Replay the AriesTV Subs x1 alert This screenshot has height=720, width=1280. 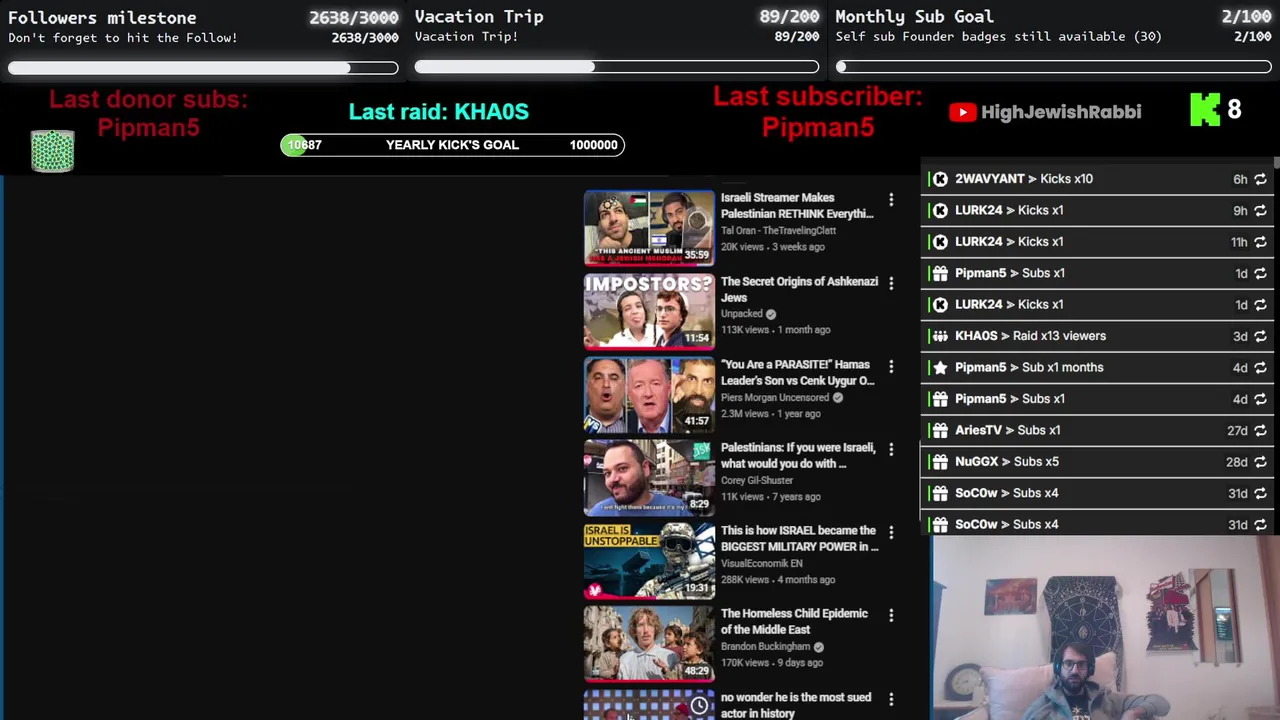coord(1260,431)
